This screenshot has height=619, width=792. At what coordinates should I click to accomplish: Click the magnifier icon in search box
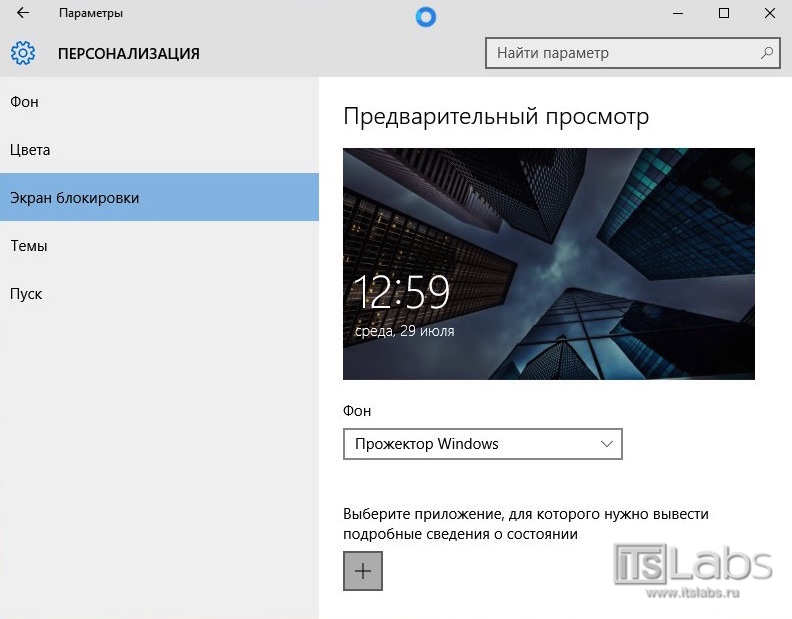(x=767, y=53)
